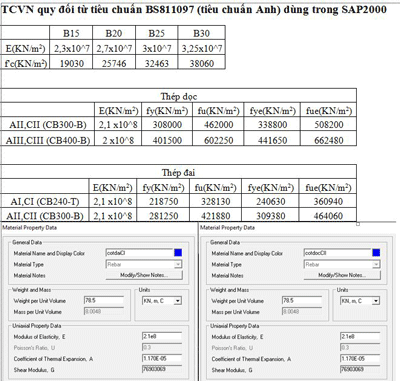Image resolution: width=400 pixels, height=381 pixels.
Task: Click the Shear Modulus field in right dialog
Action: (360, 369)
